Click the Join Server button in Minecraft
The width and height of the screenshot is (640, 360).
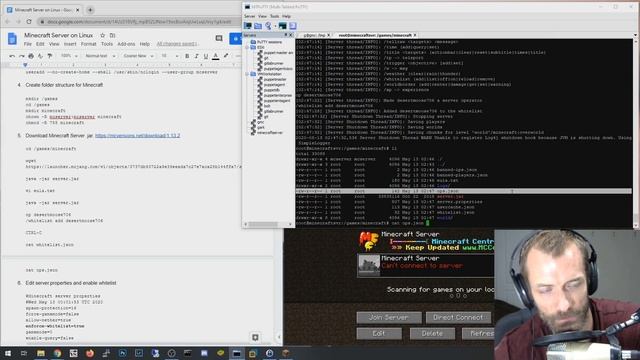389,317
